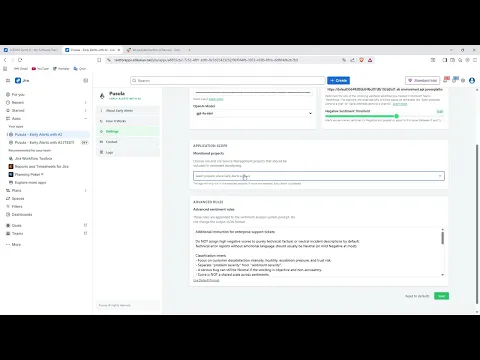The image size is (480, 360).
Task: Expand the Plans chevron
Action: 86,191
